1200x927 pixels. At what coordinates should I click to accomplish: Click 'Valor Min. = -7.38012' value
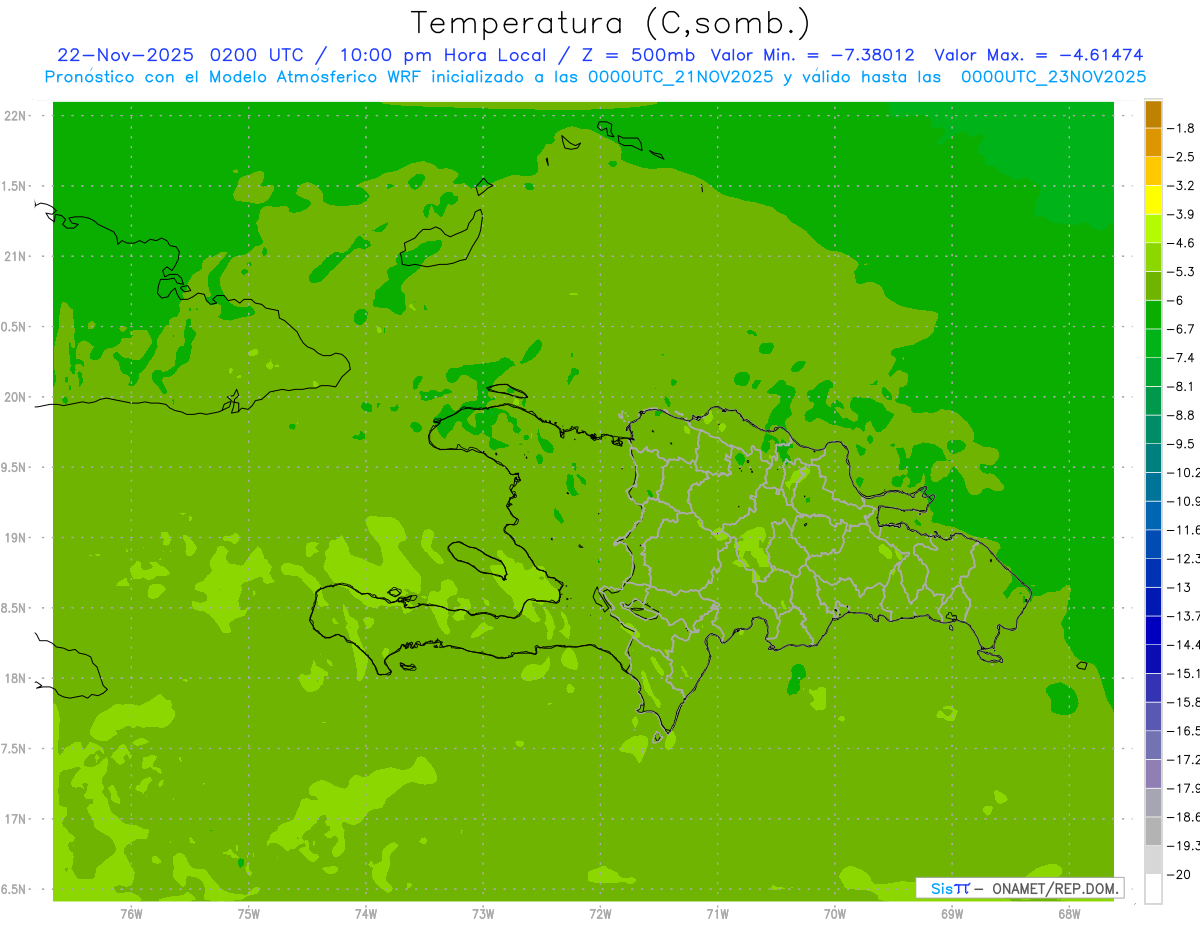point(813,55)
